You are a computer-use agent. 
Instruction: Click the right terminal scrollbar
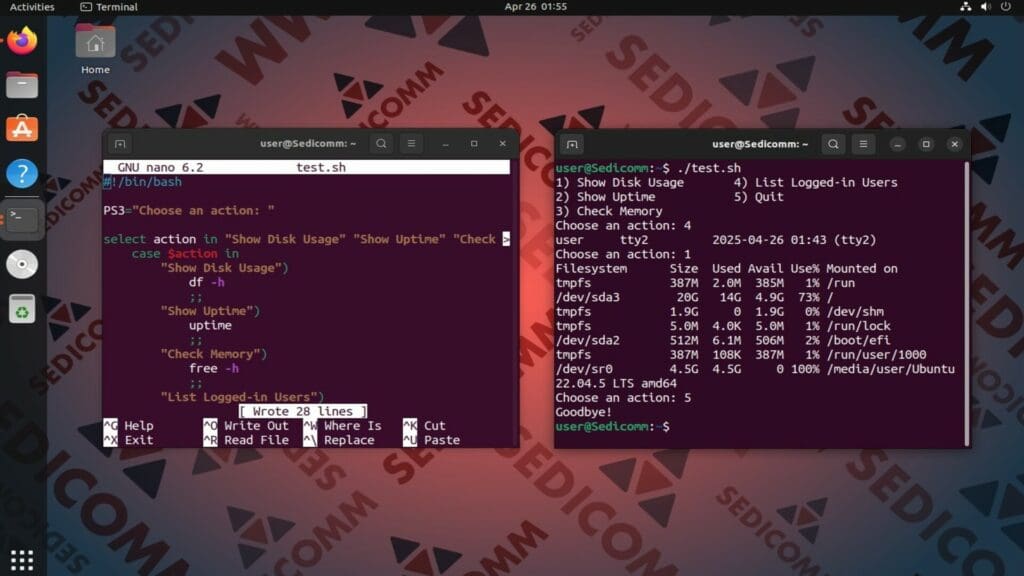tap(967, 304)
